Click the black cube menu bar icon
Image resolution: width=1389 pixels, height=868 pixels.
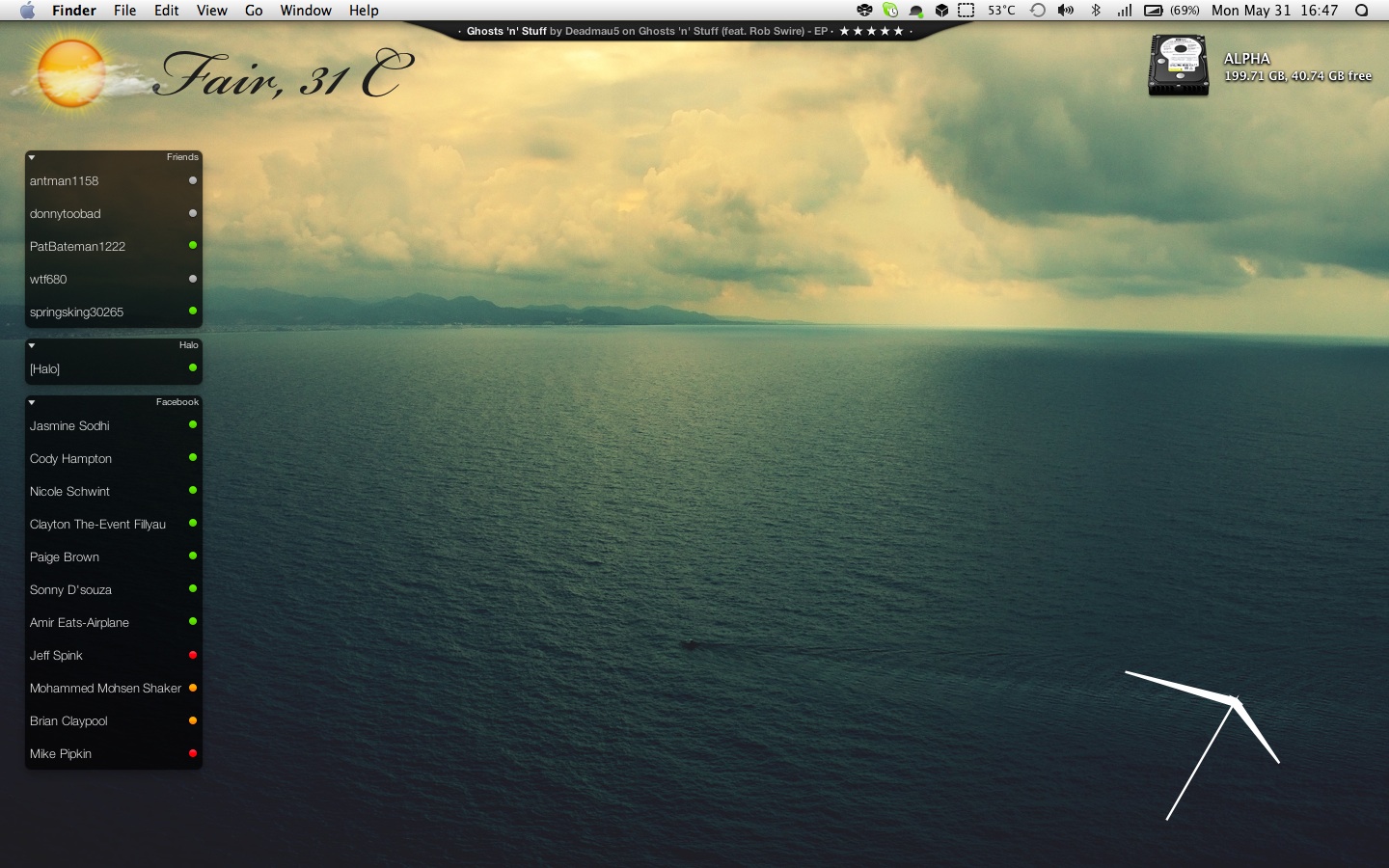(941, 11)
